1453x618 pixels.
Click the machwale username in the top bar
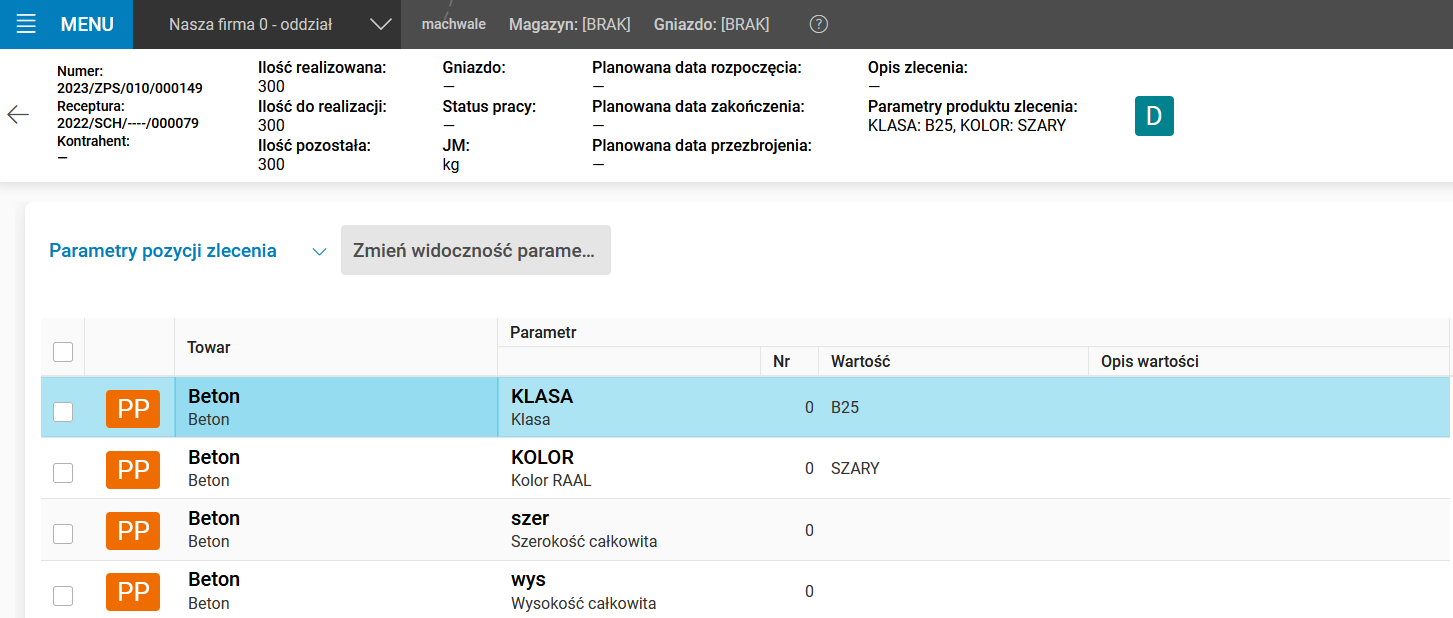point(453,24)
